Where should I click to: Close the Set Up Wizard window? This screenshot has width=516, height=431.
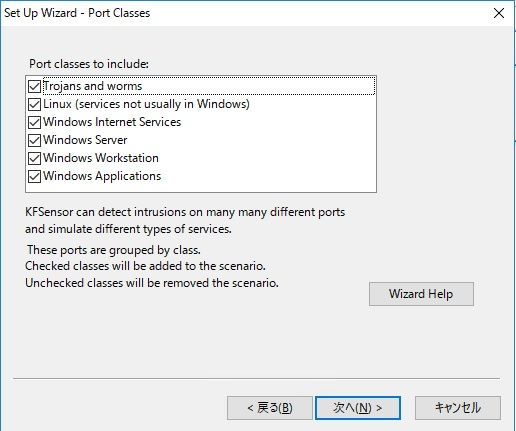click(x=499, y=13)
